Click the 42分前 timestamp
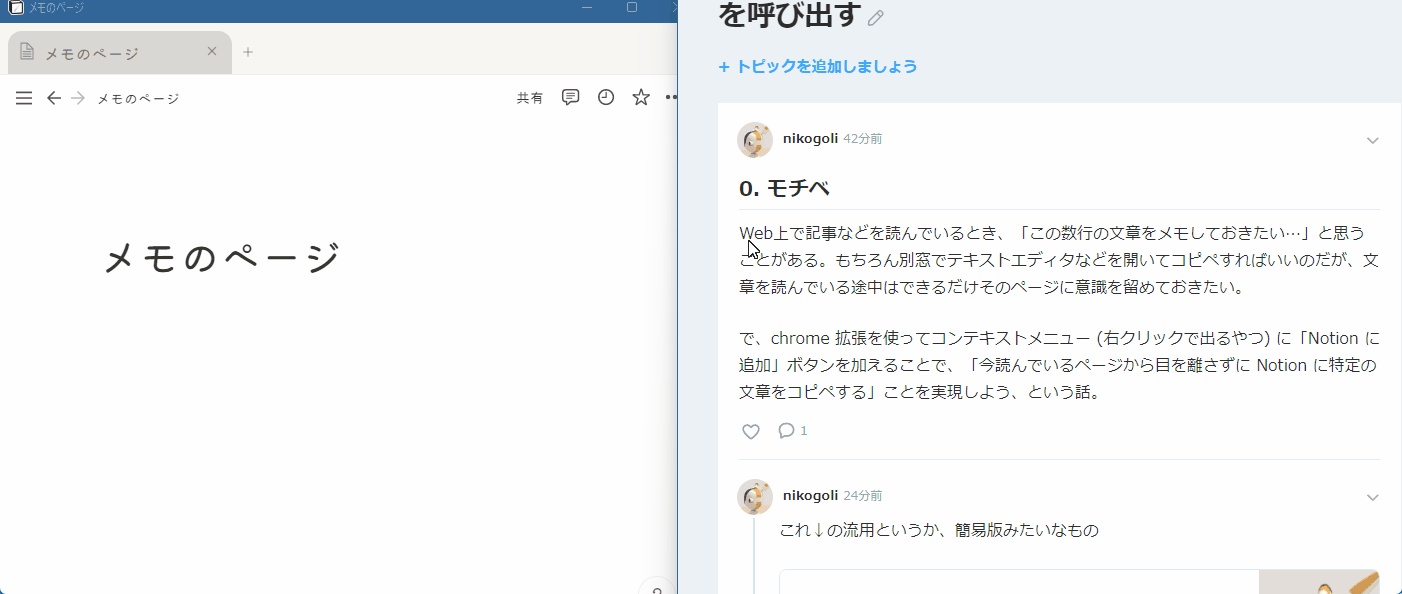 click(863, 139)
